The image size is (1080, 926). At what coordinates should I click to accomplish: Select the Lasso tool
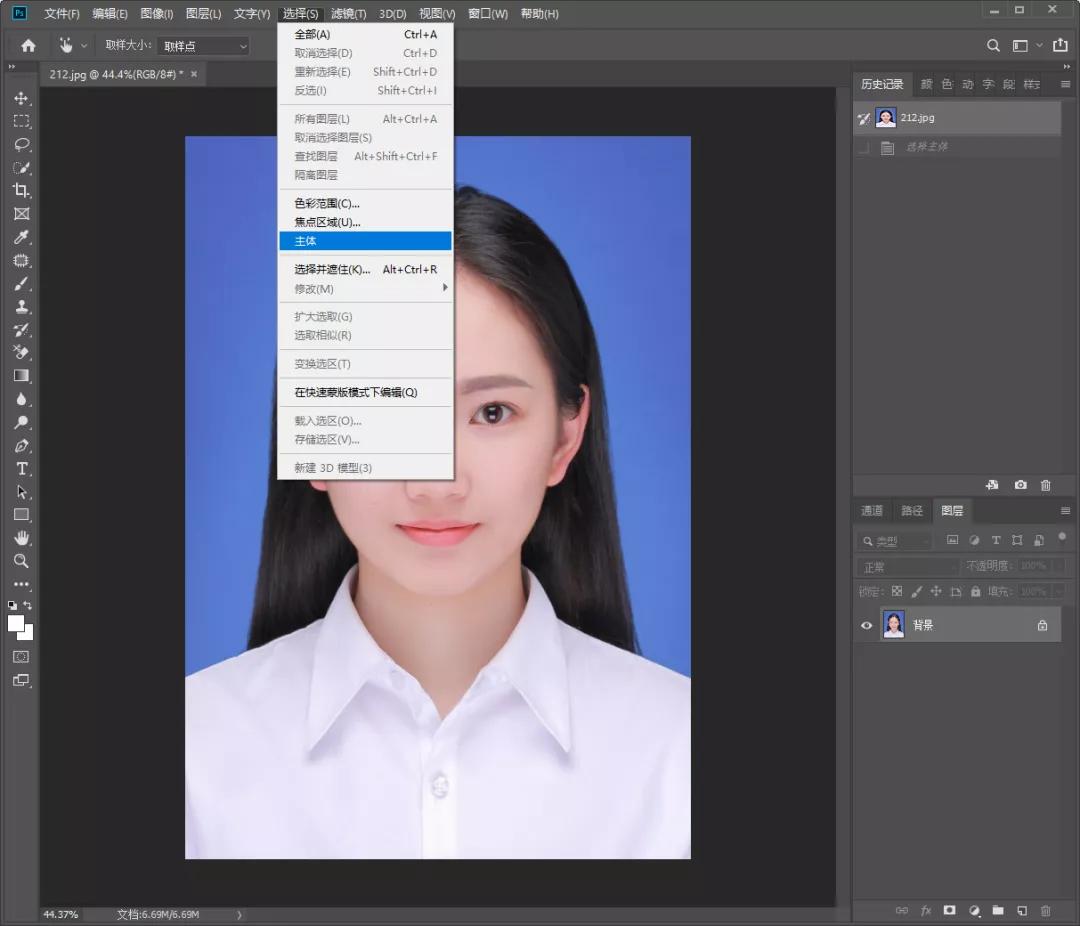[21, 144]
